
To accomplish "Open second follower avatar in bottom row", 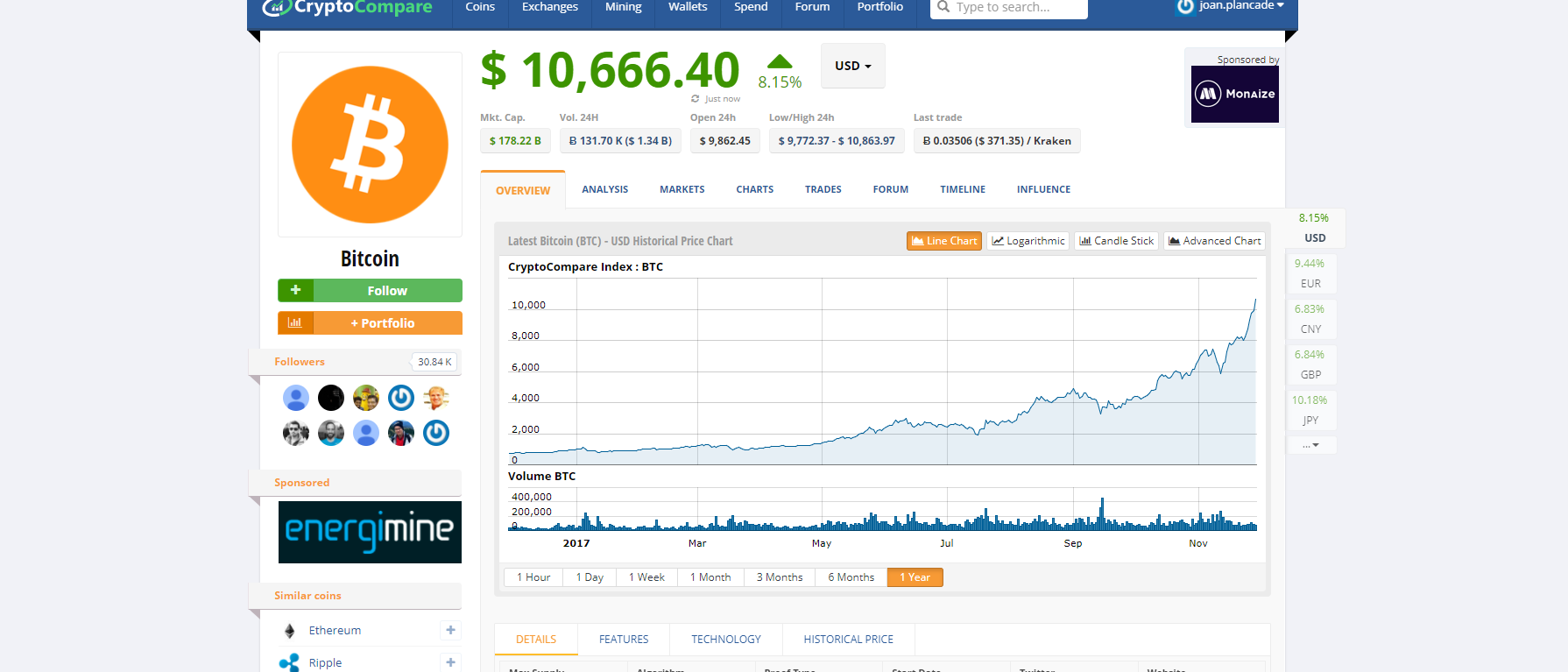I will 331,433.
